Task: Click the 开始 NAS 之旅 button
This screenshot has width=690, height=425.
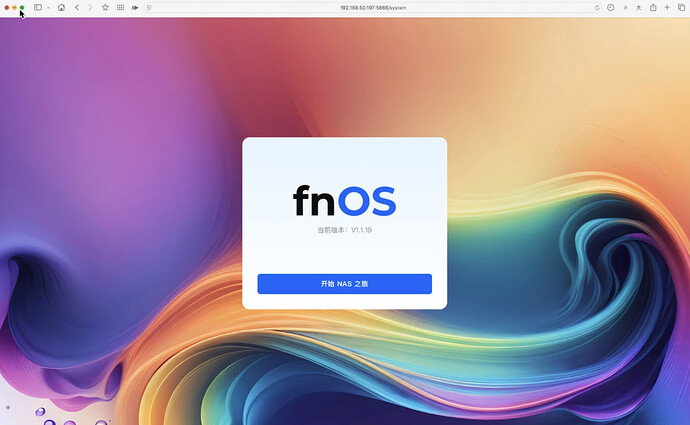Action: pos(345,284)
